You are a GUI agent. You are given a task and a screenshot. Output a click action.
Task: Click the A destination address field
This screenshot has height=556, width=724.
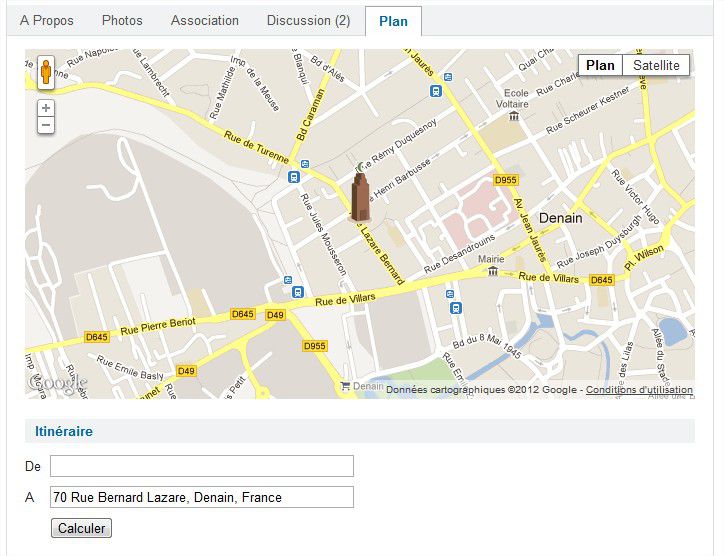point(202,497)
